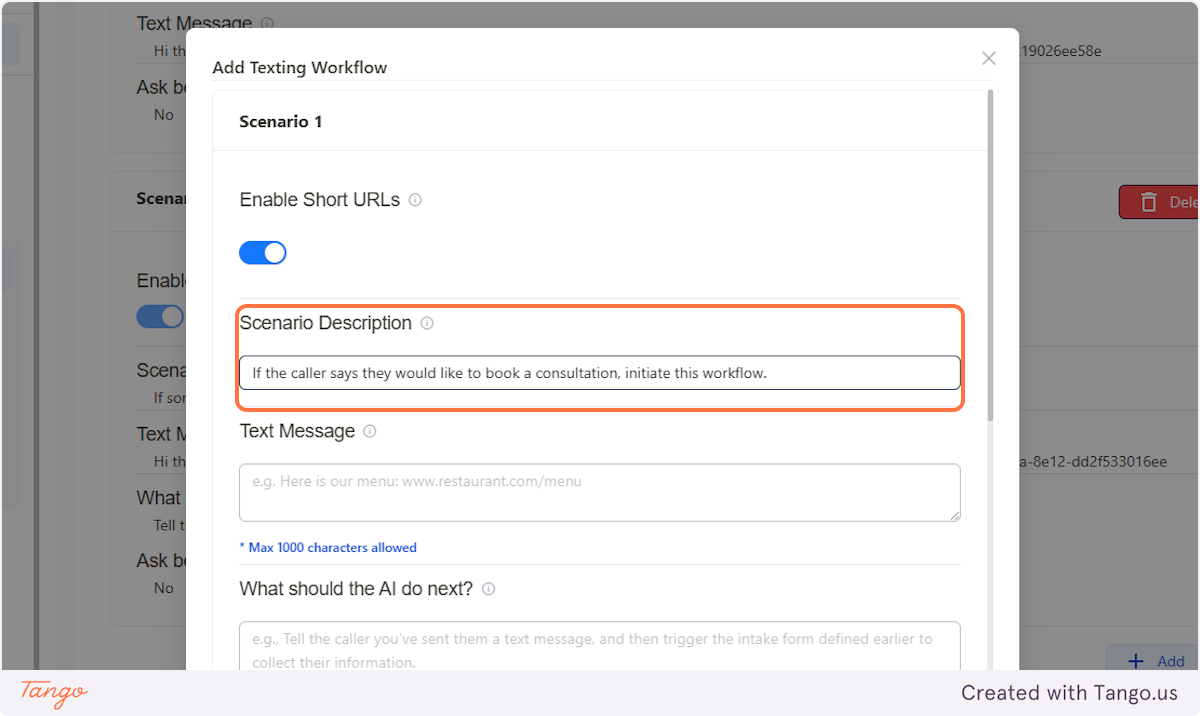Close the Add Texting Workflow dialog

point(988,58)
